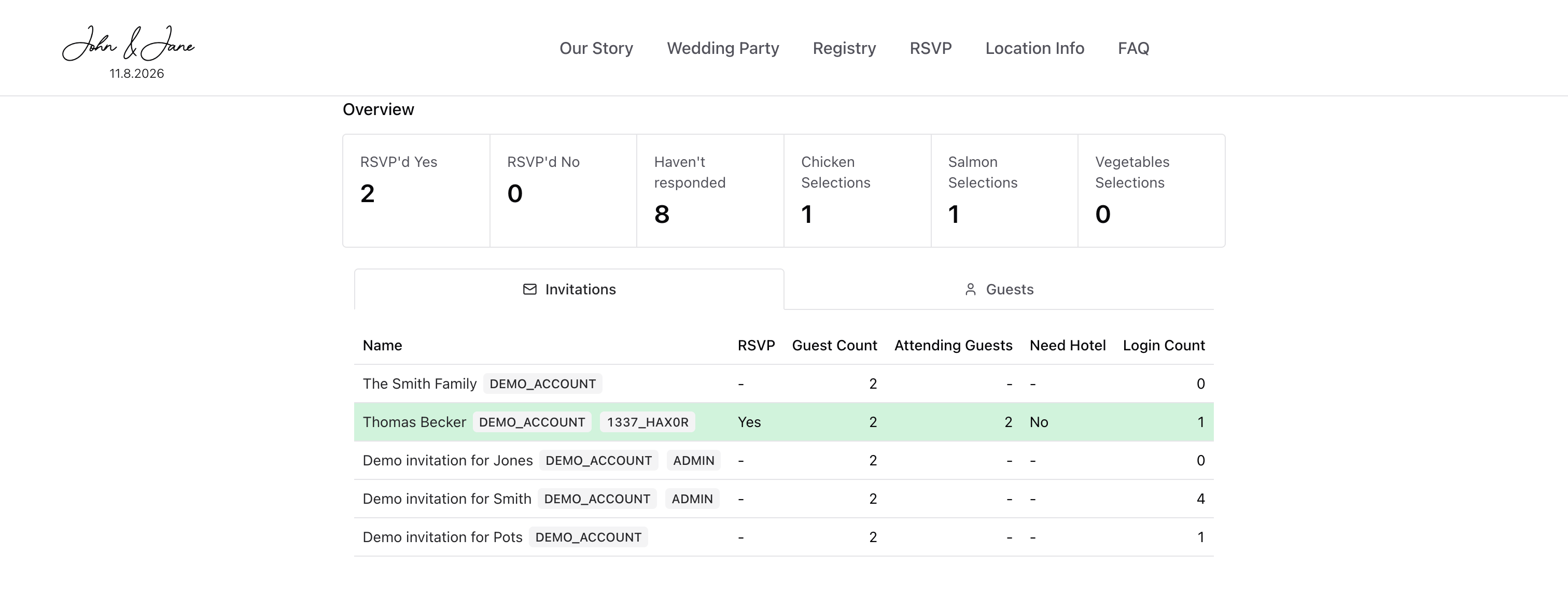Screen dimensions: 1568x596
Task: Open the Our Story page
Action: coord(596,48)
